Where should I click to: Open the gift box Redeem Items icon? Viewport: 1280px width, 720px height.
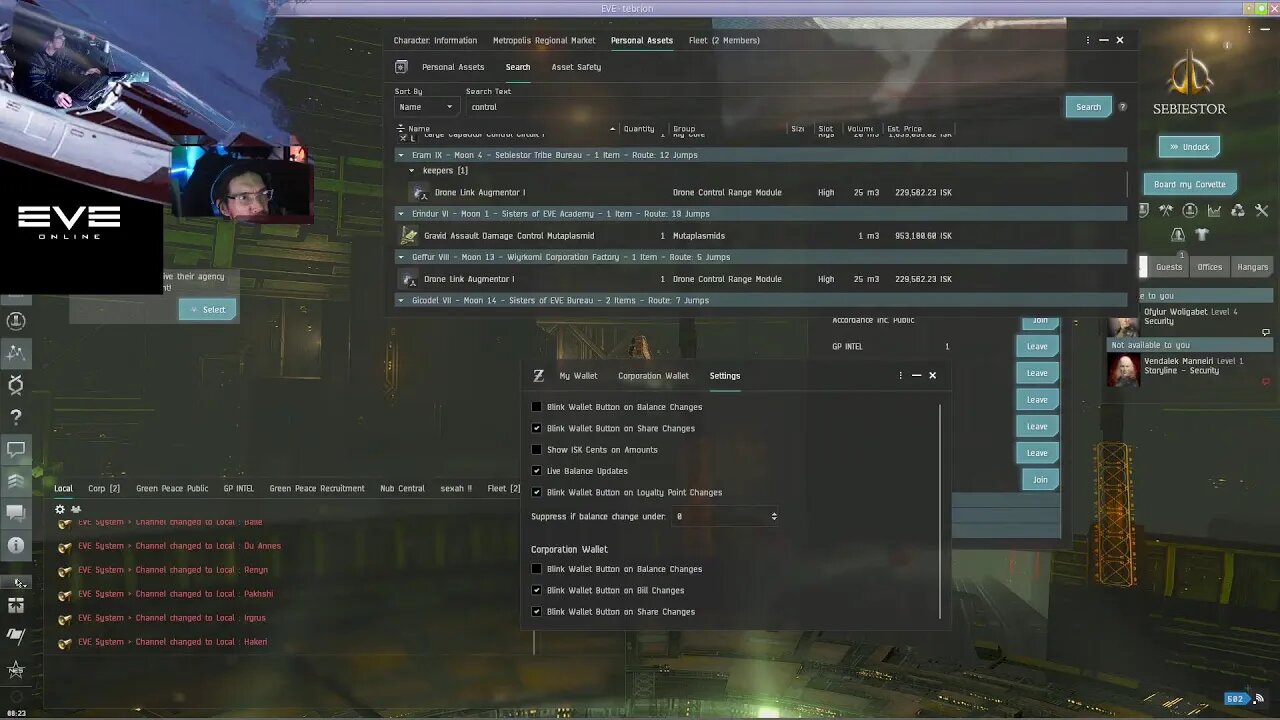click(16, 605)
